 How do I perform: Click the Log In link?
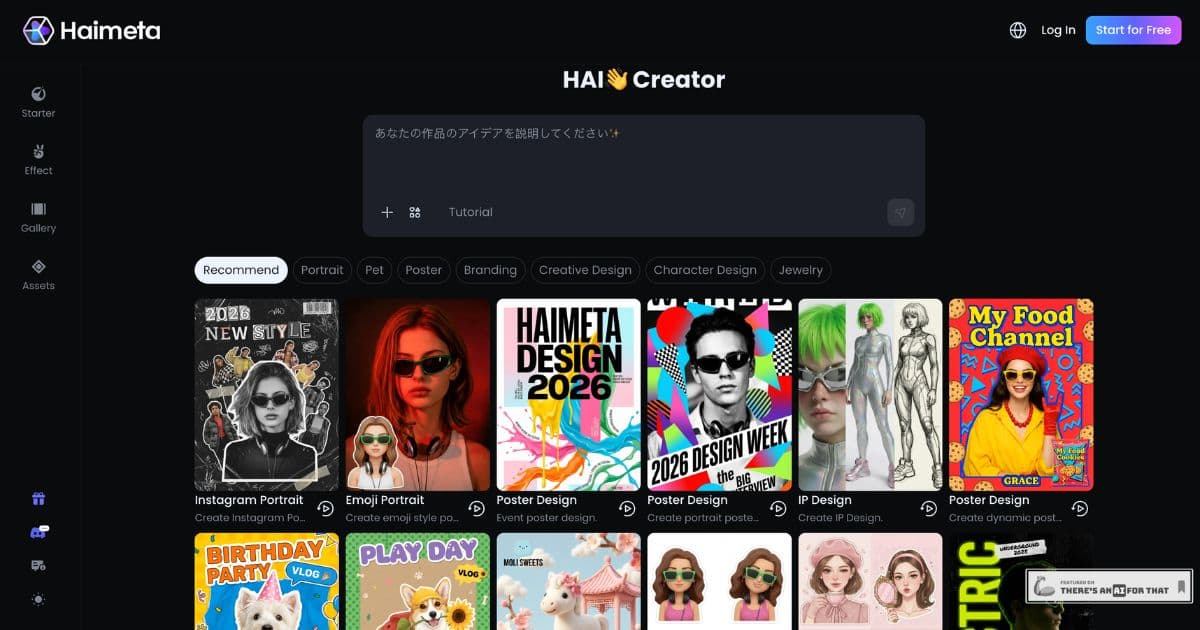coord(1057,30)
